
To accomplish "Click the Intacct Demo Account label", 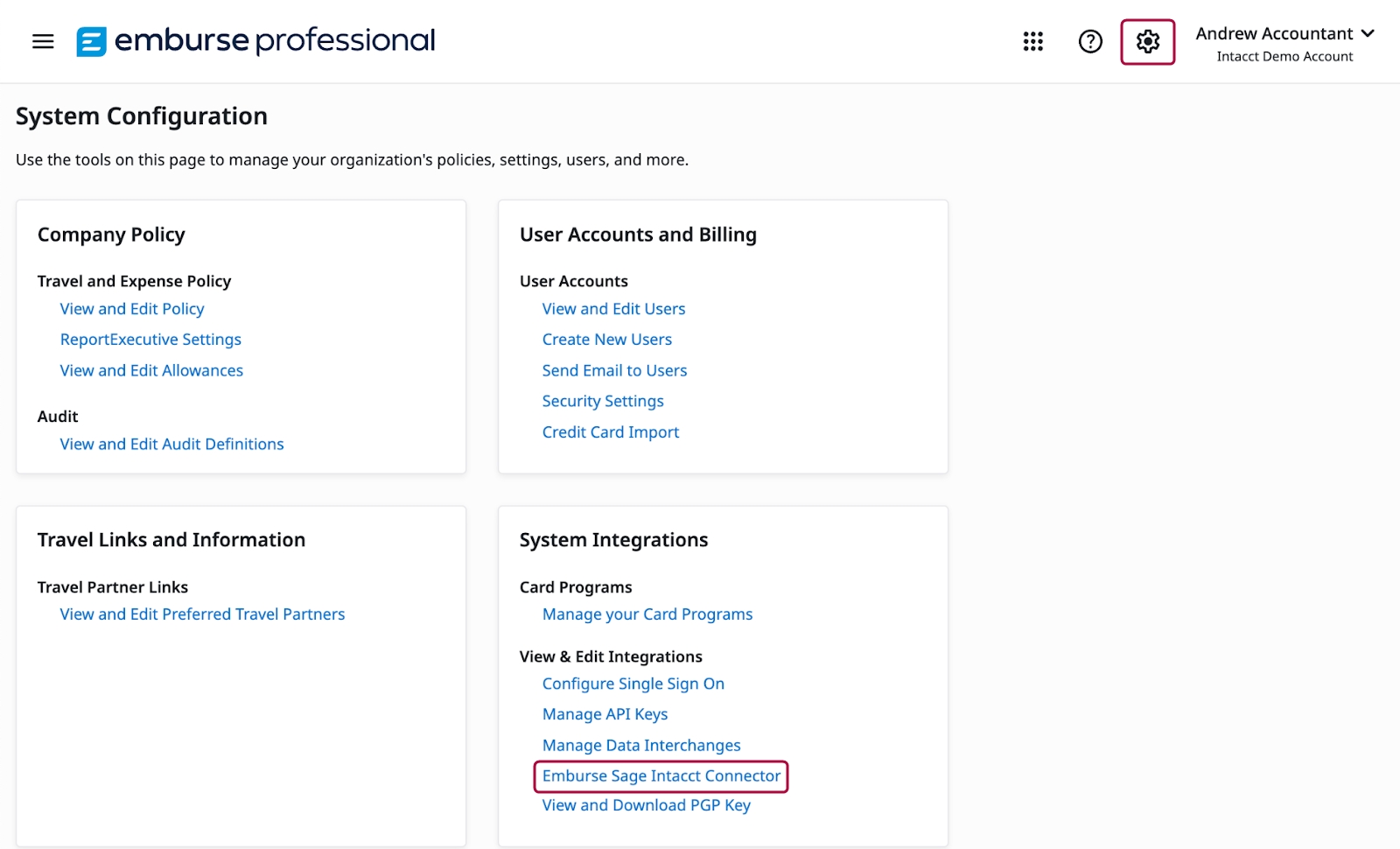I will click(1284, 57).
